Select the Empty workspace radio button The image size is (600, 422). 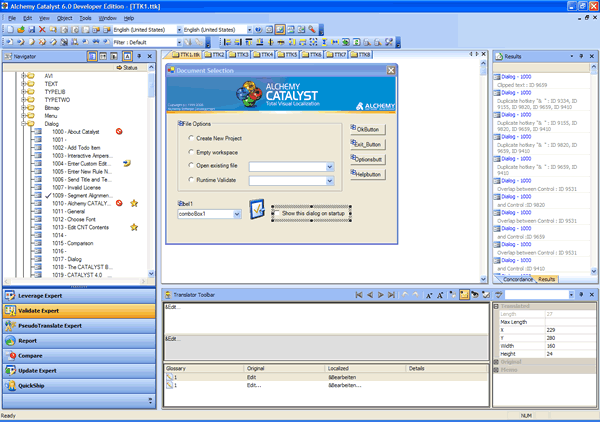191,152
